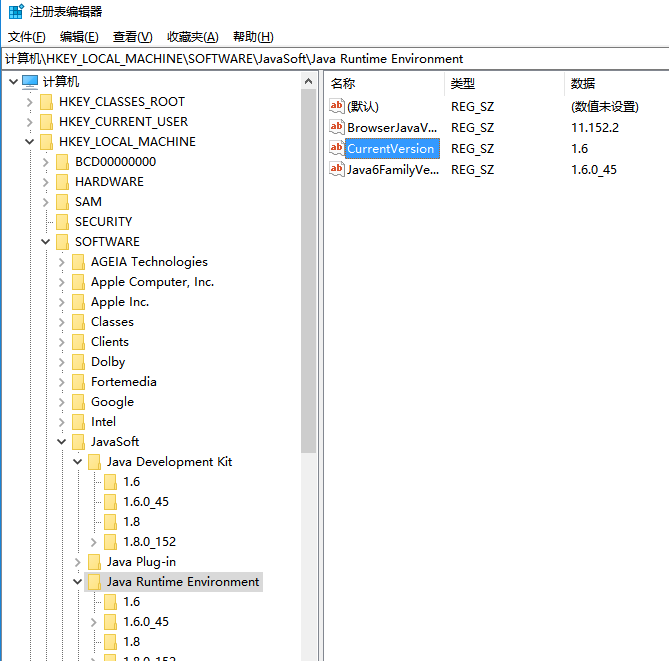Select the Clients key
This screenshot has width=669, height=661.
pos(110,342)
